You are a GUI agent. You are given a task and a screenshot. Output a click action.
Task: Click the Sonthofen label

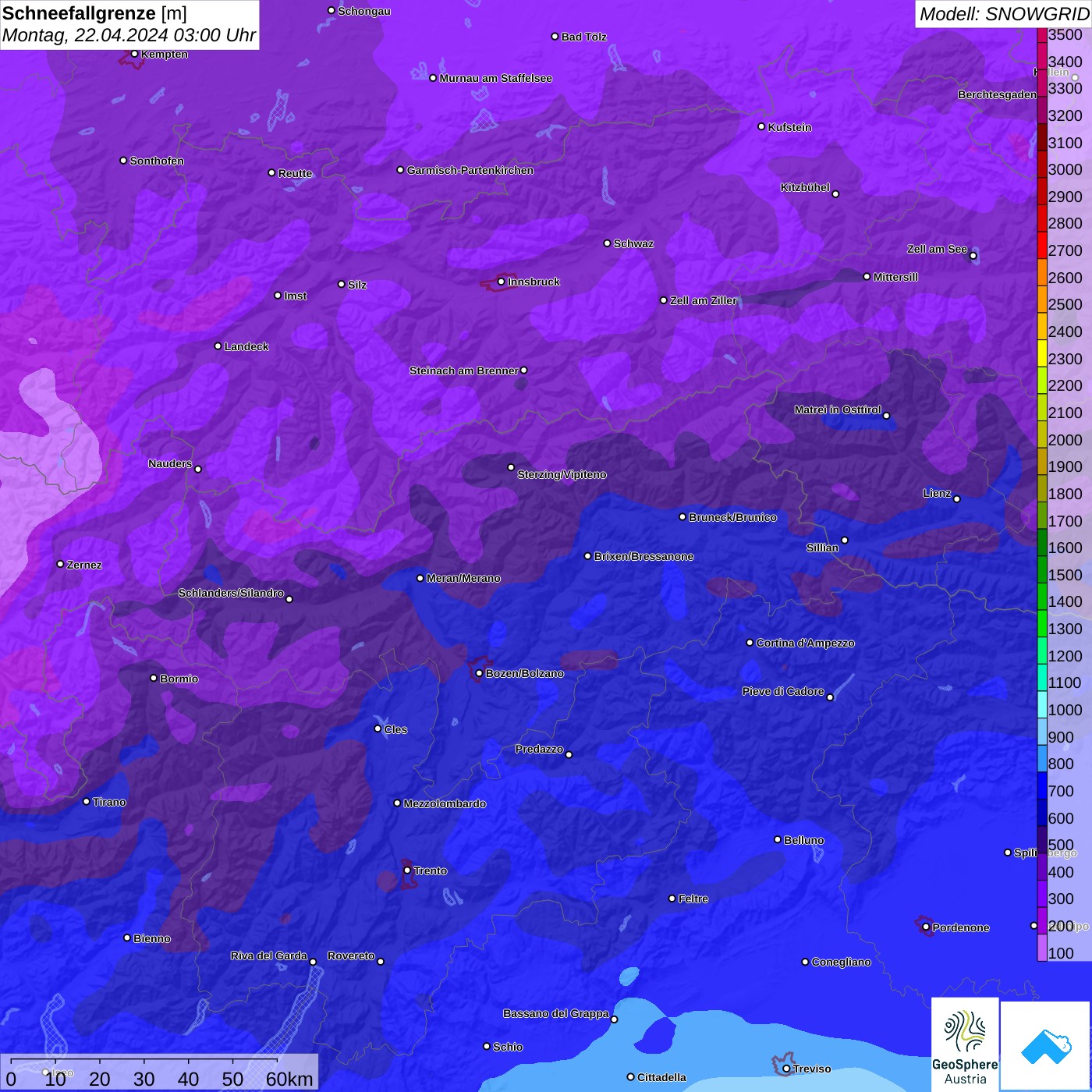[157, 161]
